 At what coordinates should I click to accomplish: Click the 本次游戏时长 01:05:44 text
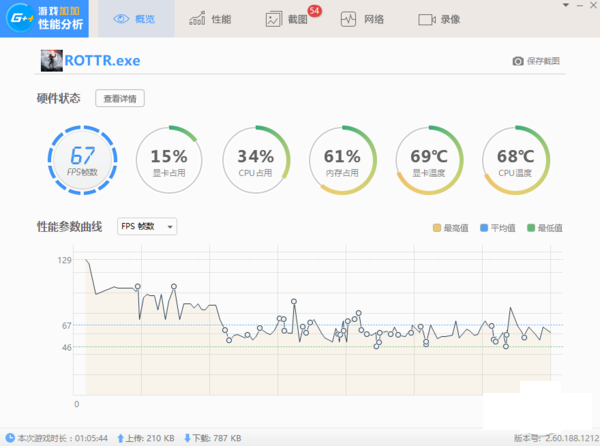point(62,438)
